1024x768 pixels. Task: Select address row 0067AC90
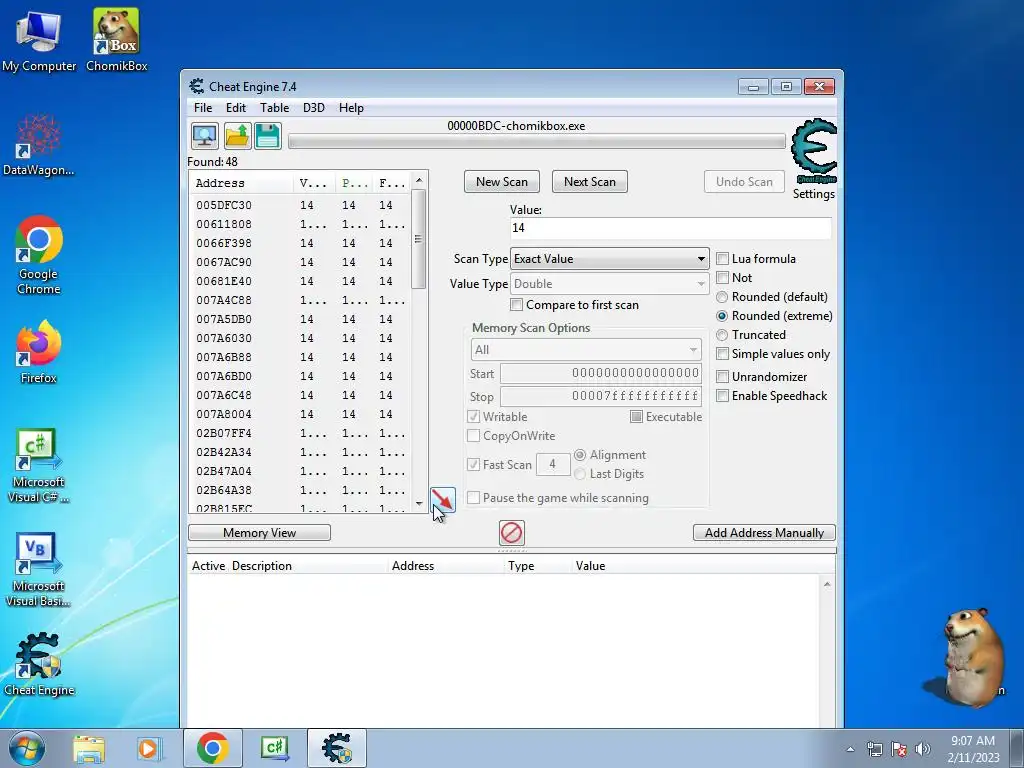(x=301, y=262)
